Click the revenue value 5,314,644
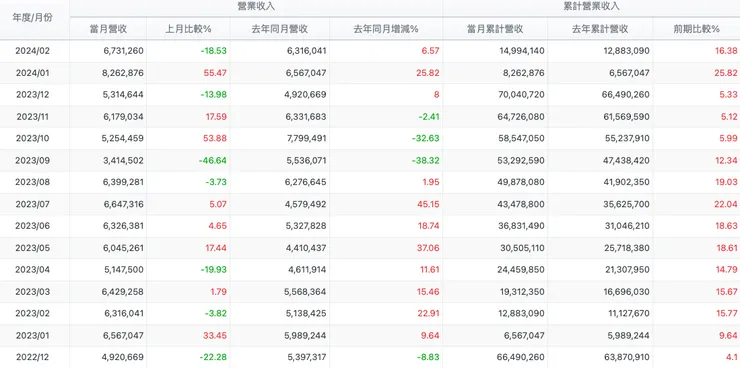Viewport: 740px width, 368px height. click(123, 95)
